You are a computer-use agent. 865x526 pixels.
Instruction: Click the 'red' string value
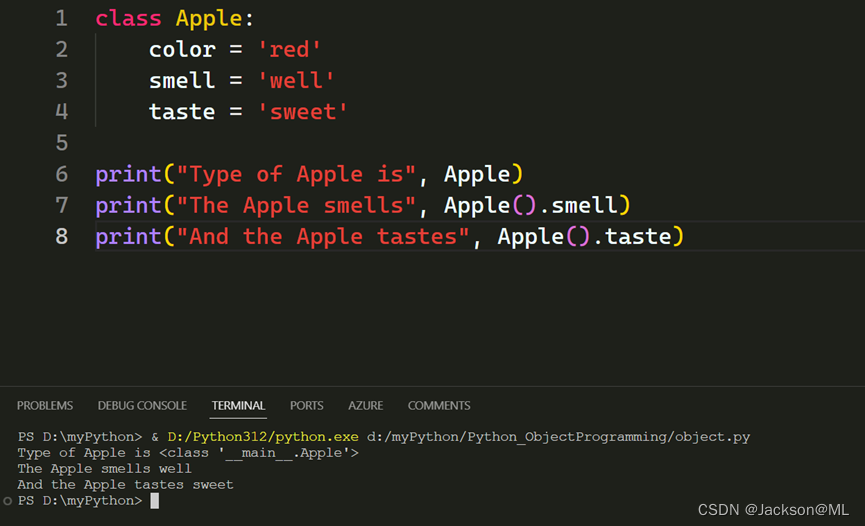click(x=289, y=49)
